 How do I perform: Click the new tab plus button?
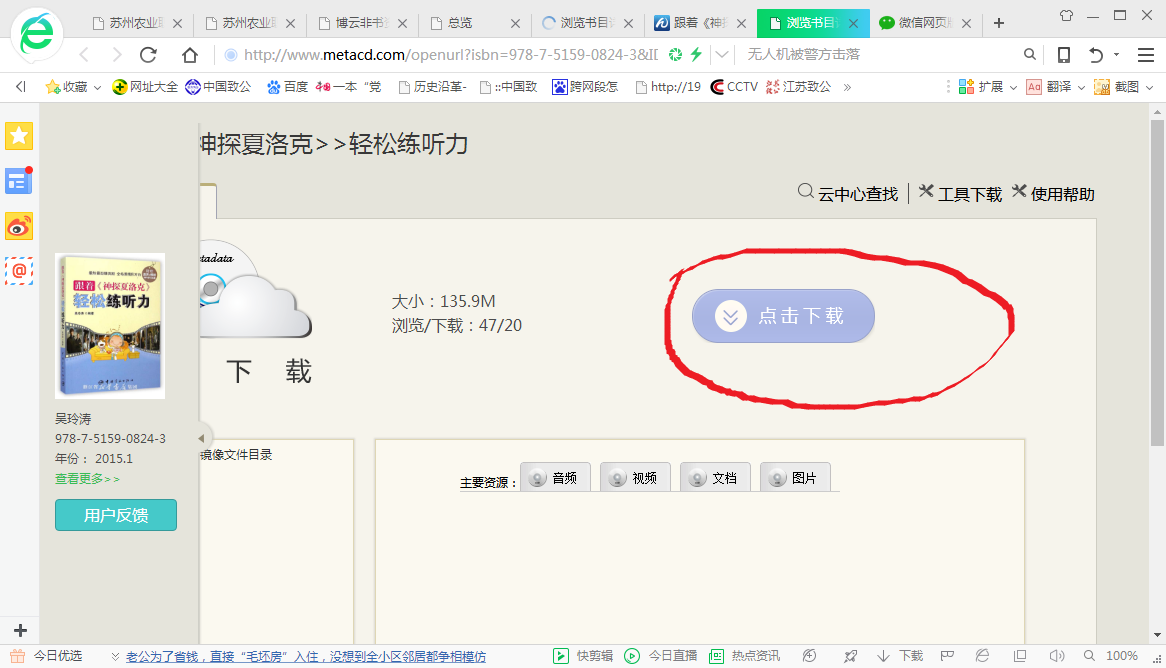click(x=998, y=23)
